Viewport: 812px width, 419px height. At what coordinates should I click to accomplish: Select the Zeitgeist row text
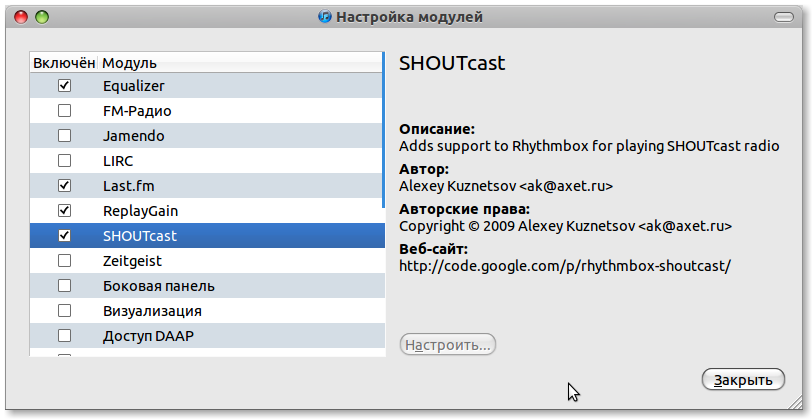[133, 261]
